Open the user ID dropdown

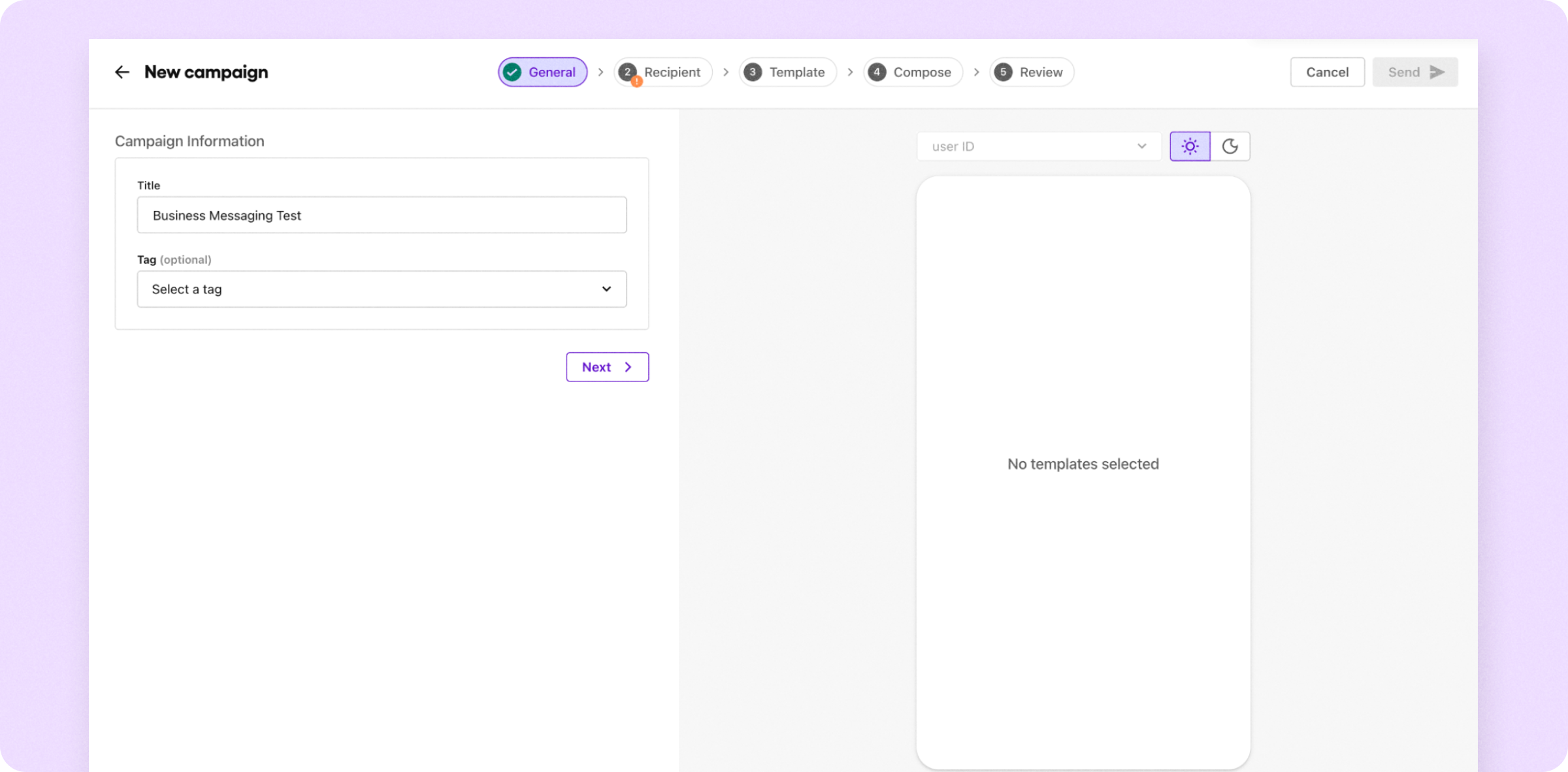pos(1039,146)
